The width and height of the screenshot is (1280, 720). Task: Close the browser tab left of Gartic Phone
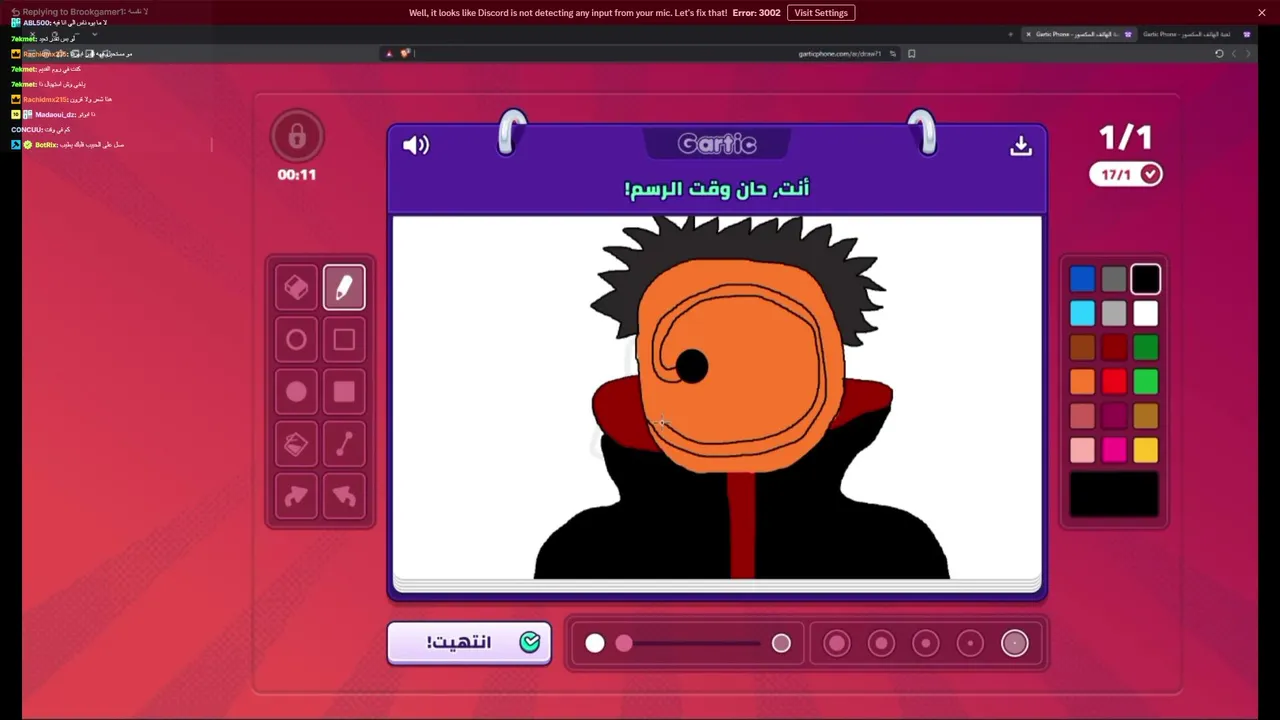tap(1028, 34)
